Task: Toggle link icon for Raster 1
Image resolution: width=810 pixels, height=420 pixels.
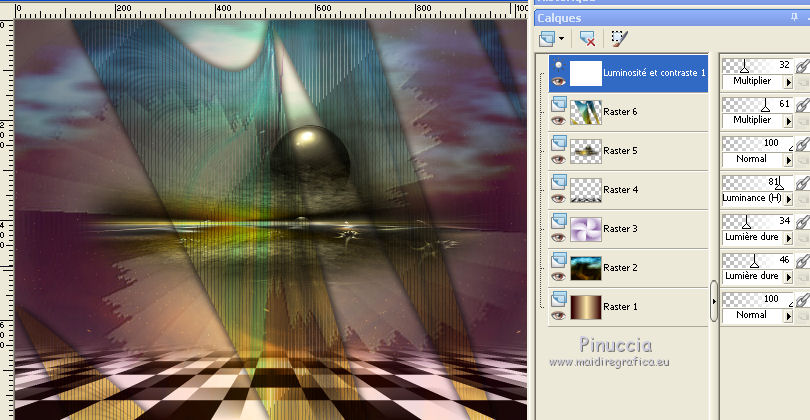Action: pyautogui.click(x=802, y=300)
